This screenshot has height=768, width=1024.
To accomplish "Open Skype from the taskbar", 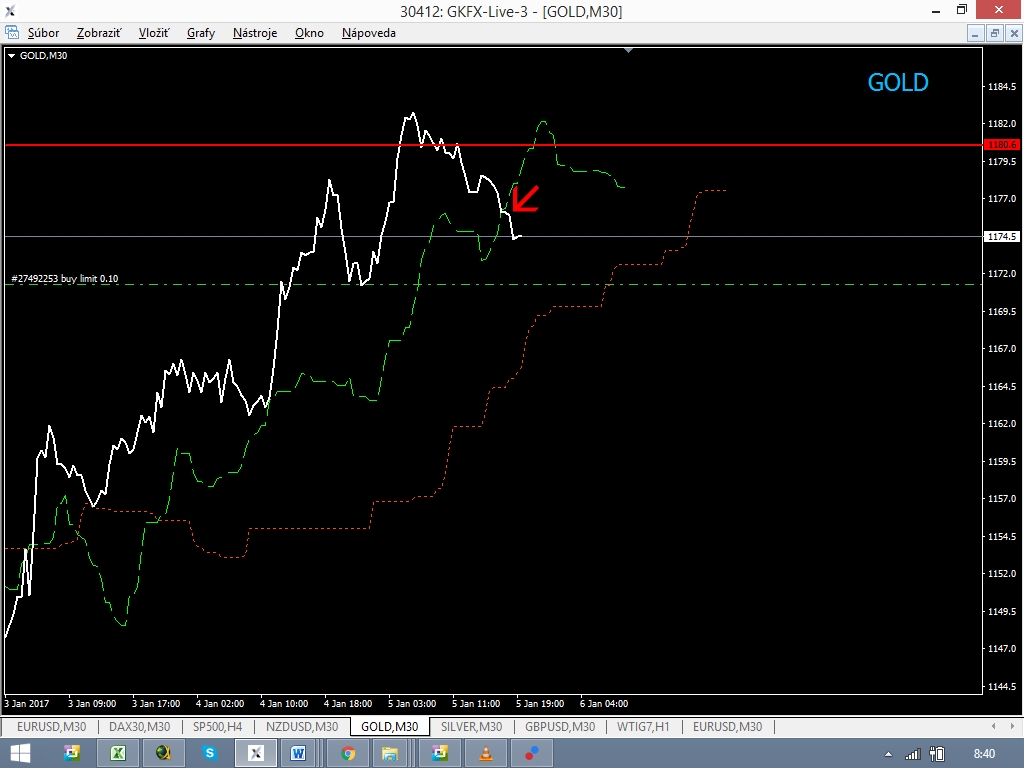I will [210, 754].
